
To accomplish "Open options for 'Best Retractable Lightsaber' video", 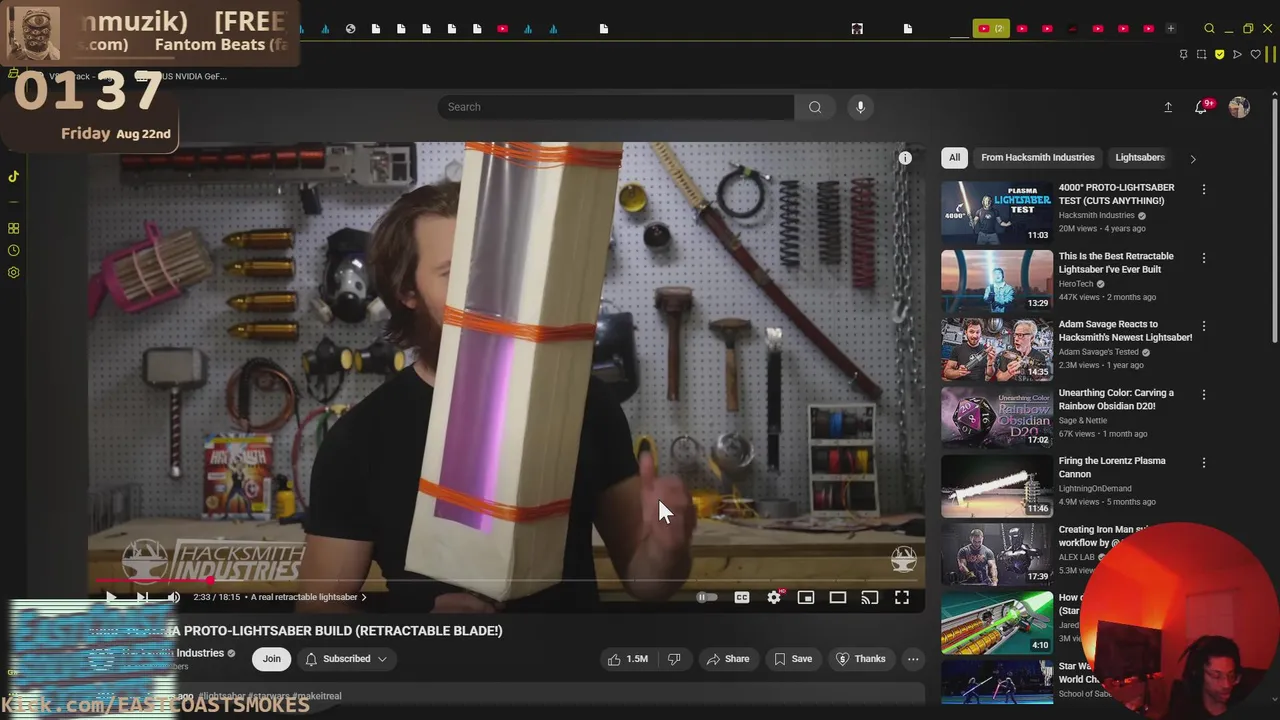I will point(1204,258).
